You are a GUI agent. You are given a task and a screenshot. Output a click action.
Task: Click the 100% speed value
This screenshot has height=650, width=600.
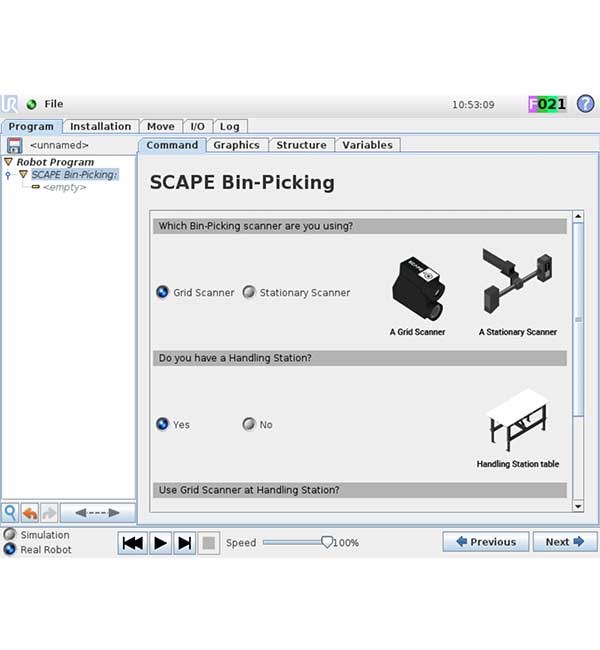(x=346, y=543)
